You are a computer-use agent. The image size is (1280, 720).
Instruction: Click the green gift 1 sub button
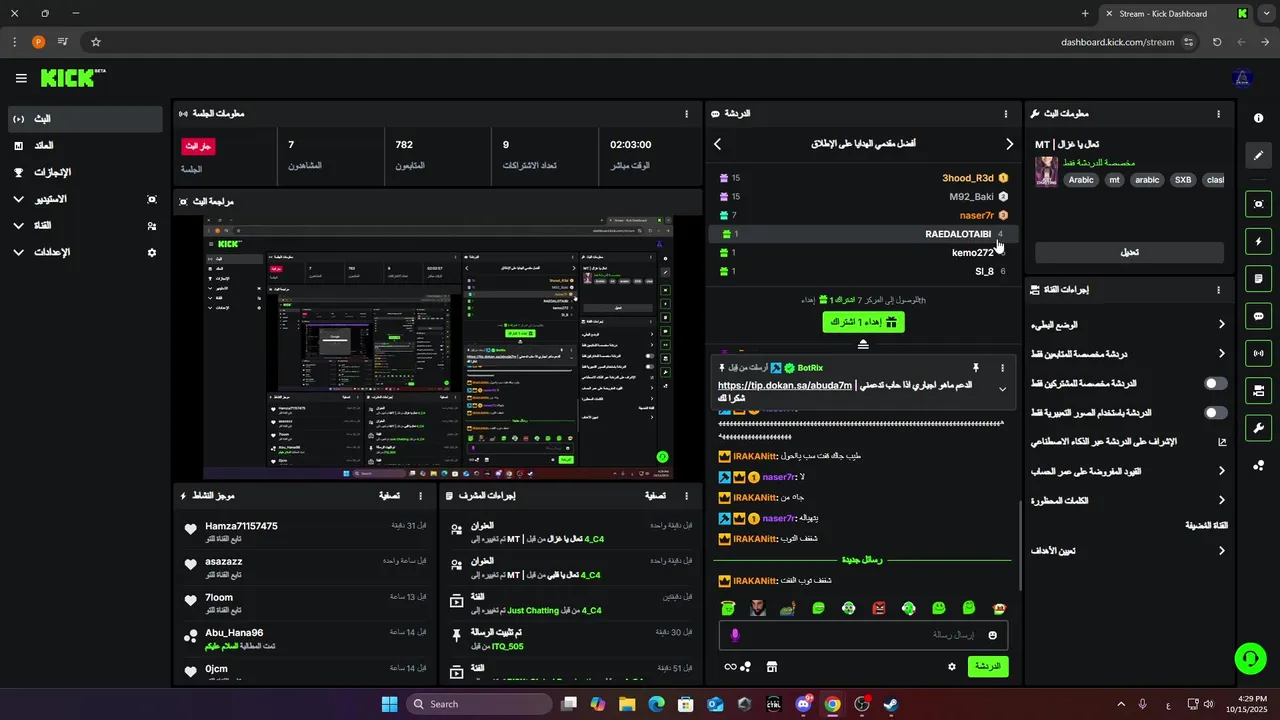click(x=863, y=322)
